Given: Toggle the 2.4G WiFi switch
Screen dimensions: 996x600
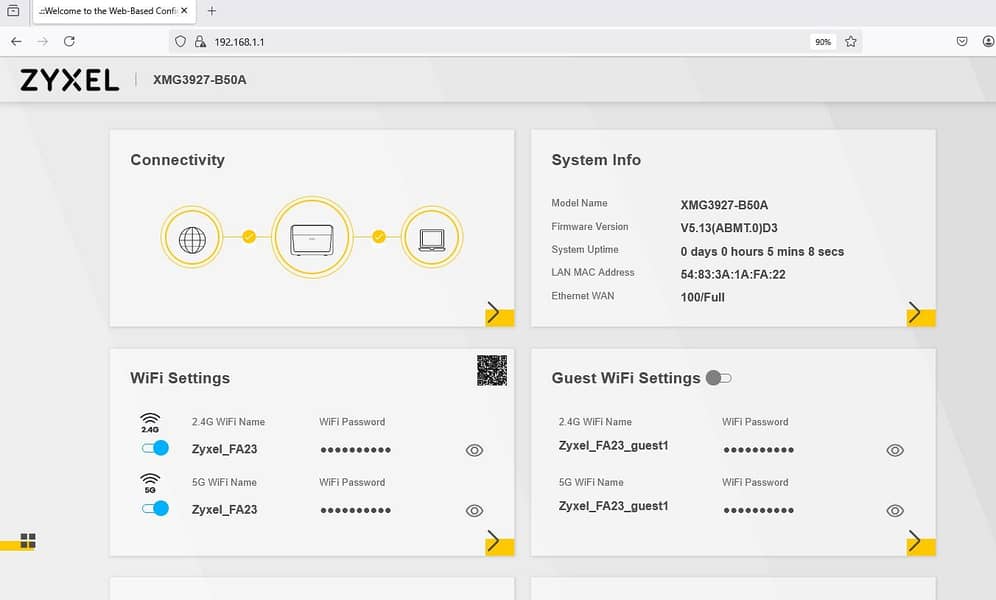Looking at the screenshot, I should pos(156,448).
